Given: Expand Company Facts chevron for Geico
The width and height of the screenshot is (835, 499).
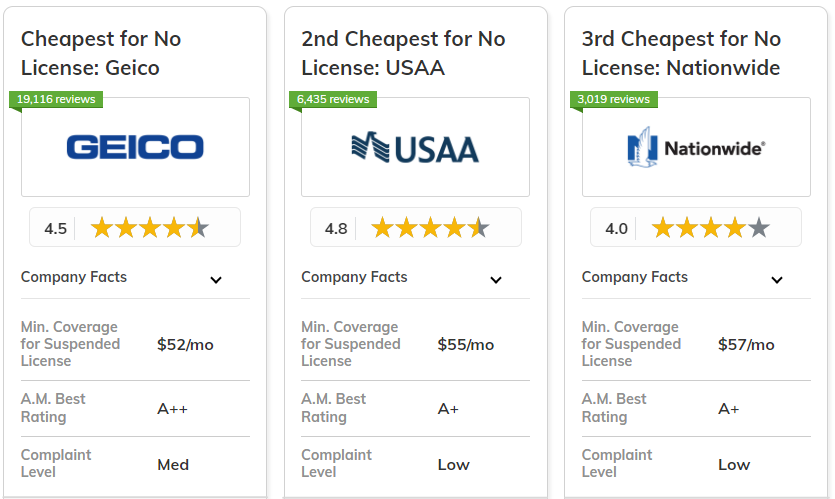Looking at the screenshot, I should [216, 279].
